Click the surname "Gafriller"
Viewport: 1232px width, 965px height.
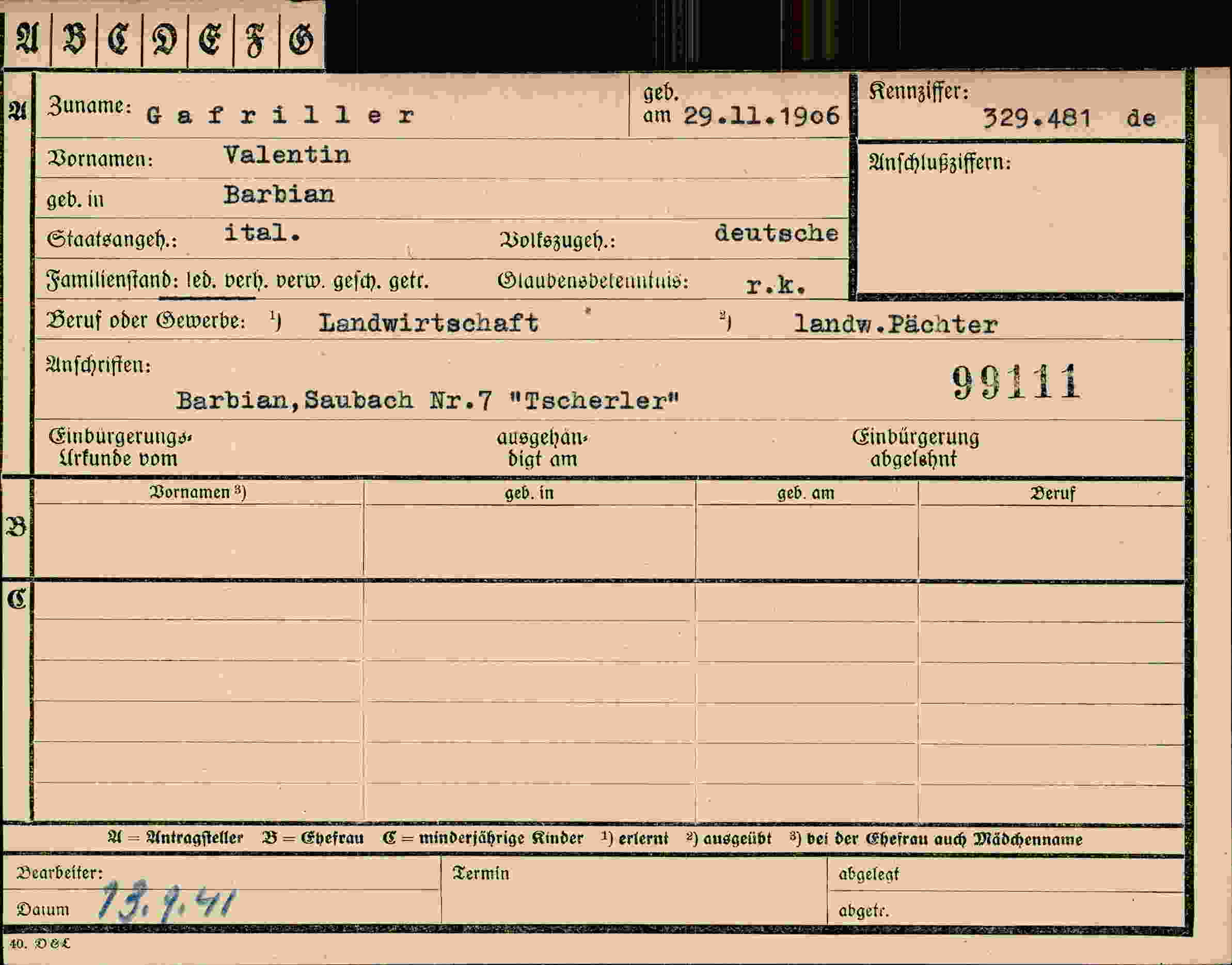pos(280,115)
